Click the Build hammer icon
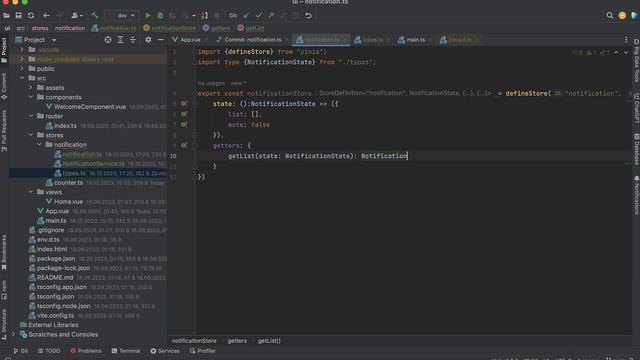640x360 pixels. click(x=95, y=16)
